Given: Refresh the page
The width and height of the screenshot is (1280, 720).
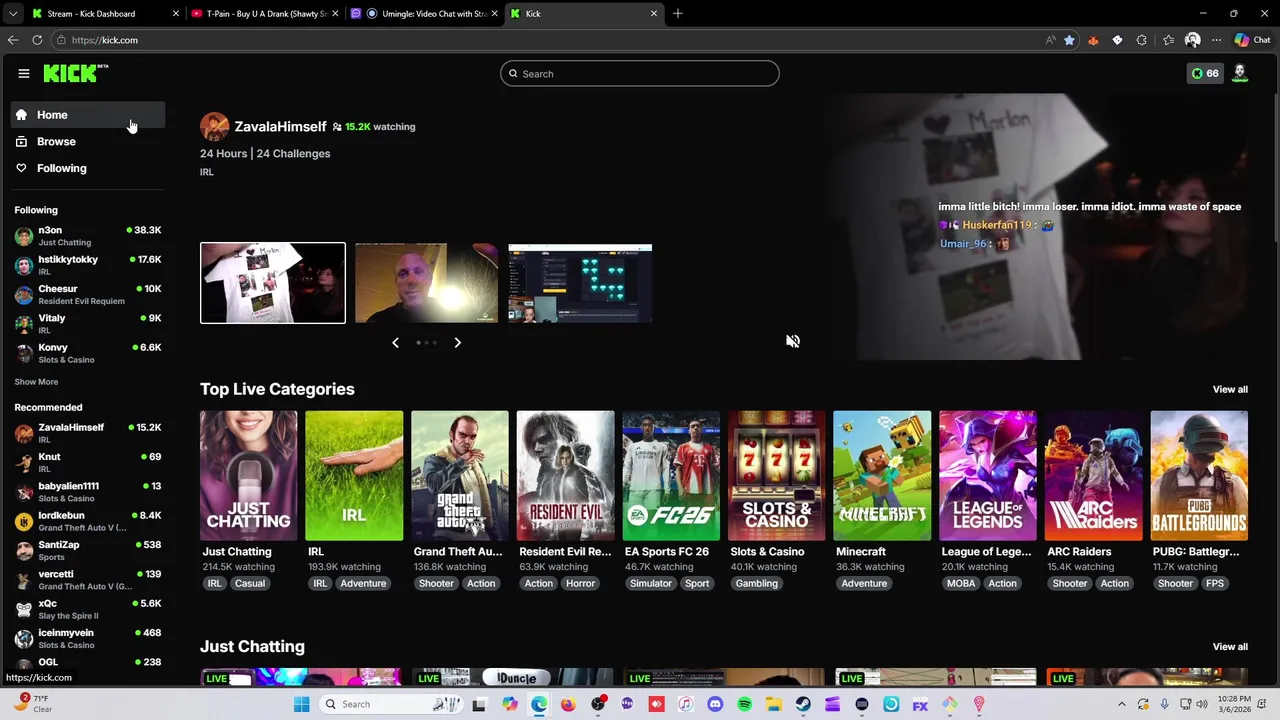Looking at the screenshot, I should [x=37, y=40].
